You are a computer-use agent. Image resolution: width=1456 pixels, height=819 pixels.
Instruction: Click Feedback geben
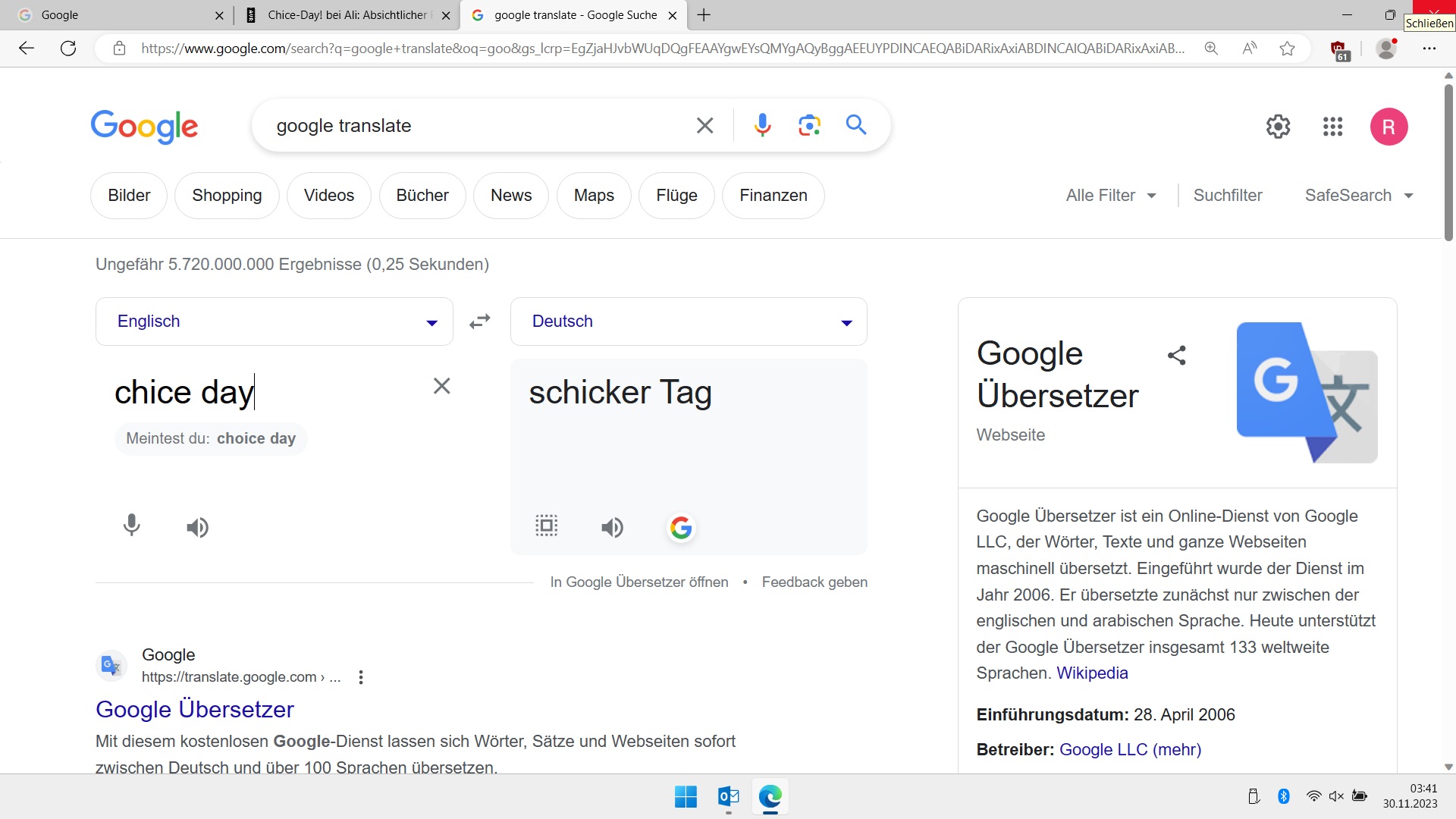point(814,582)
